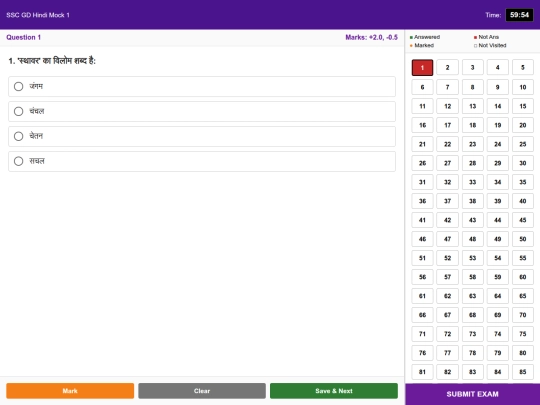Go to question 60
Viewport: 540px width, 405px height.
tap(523, 277)
